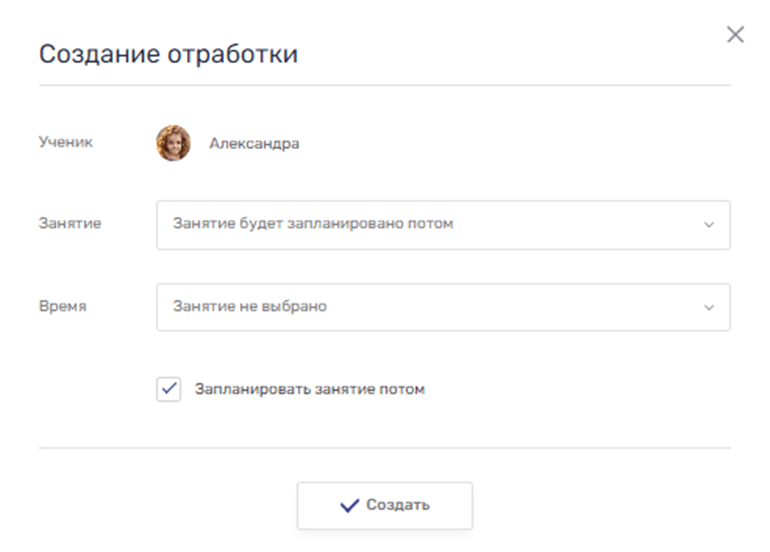Click text Занятие будет запланировано потом
Viewport: 770px width, 552px height.
312,224
